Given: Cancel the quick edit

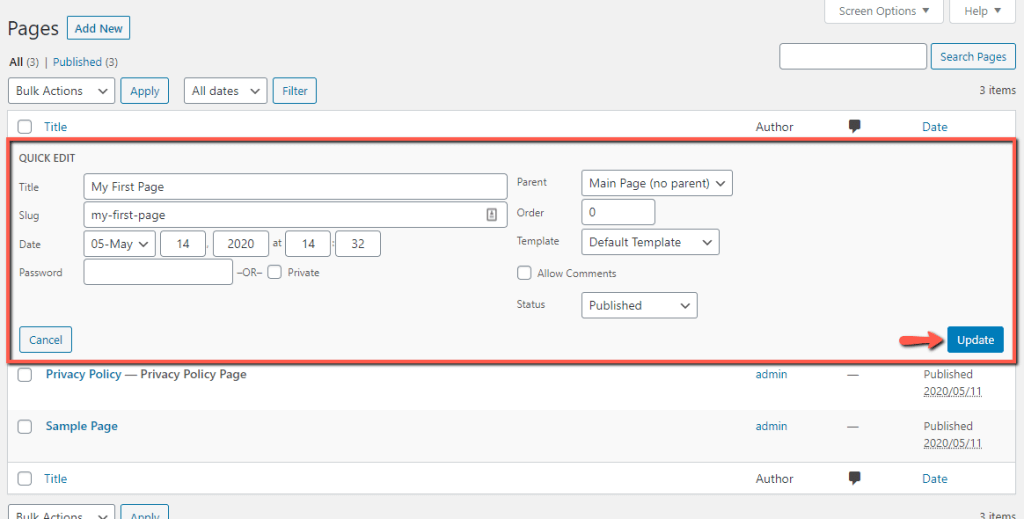Looking at the screenshot, I should click(x=46, y=339).
